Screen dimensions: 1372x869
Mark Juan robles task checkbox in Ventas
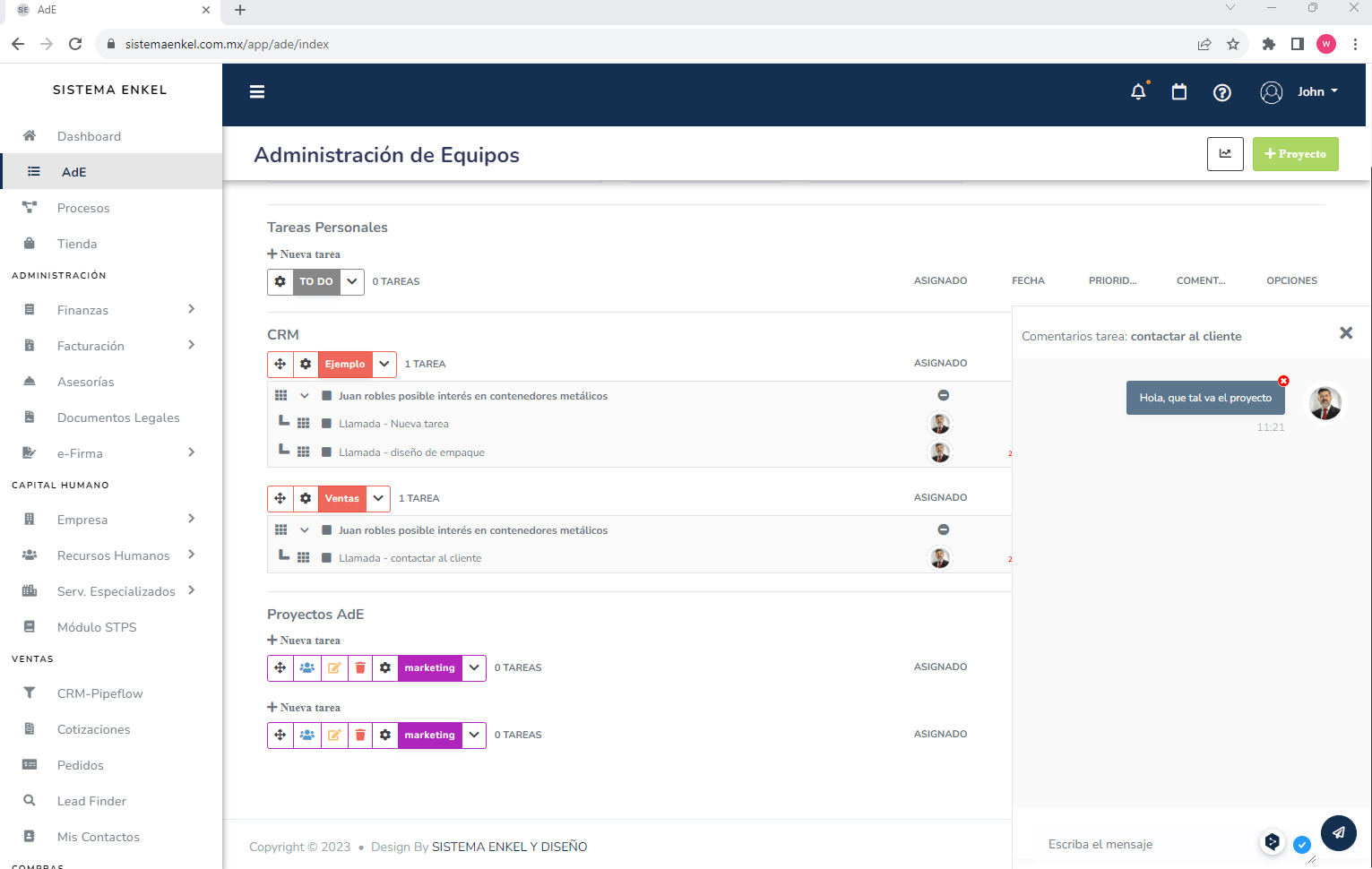coord(327,529)
